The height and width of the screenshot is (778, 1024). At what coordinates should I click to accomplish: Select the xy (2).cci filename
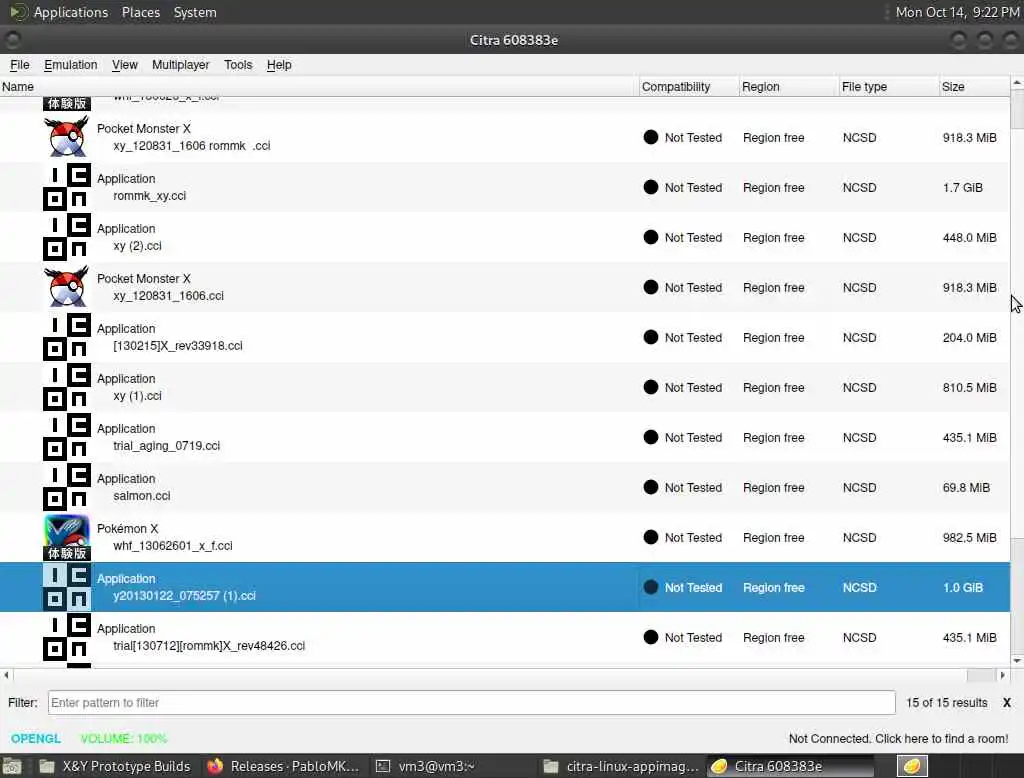click(137, 246)
